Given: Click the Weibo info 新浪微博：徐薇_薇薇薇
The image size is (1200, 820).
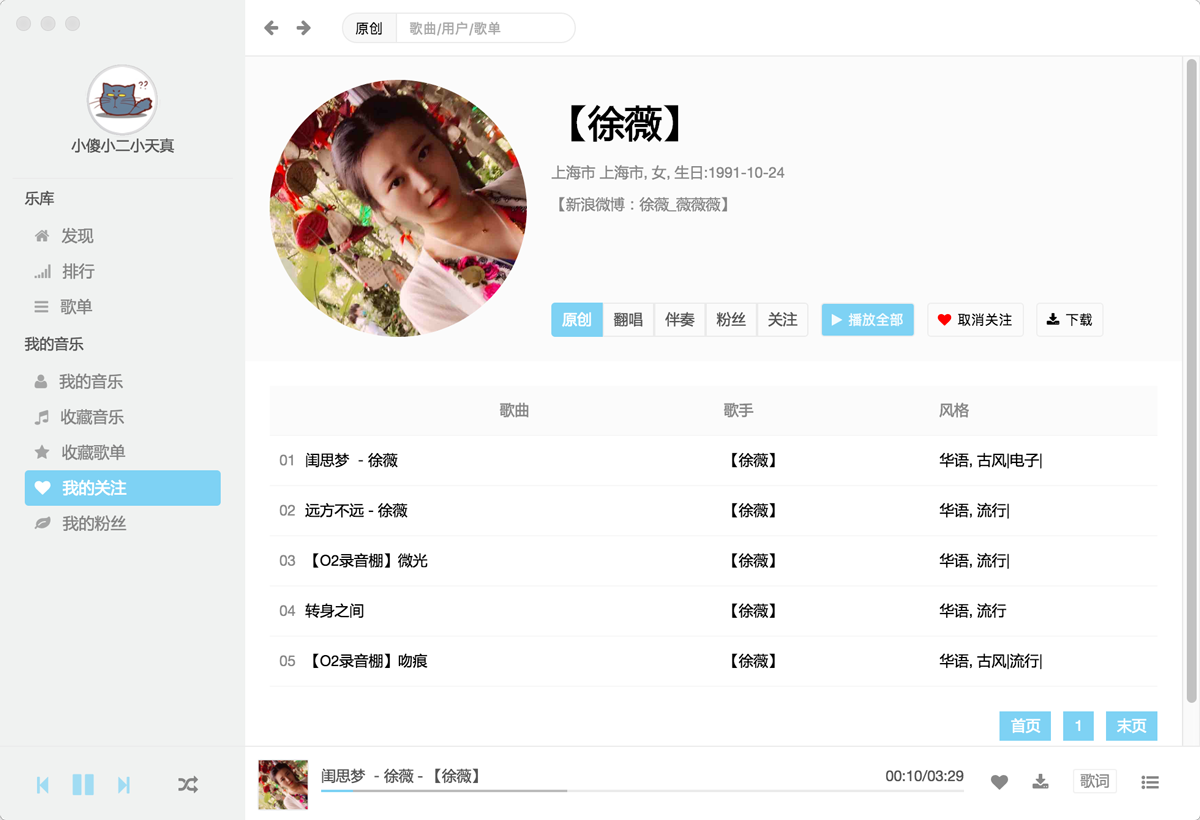Looking at the screenshot, I should [x=642, y=204].
